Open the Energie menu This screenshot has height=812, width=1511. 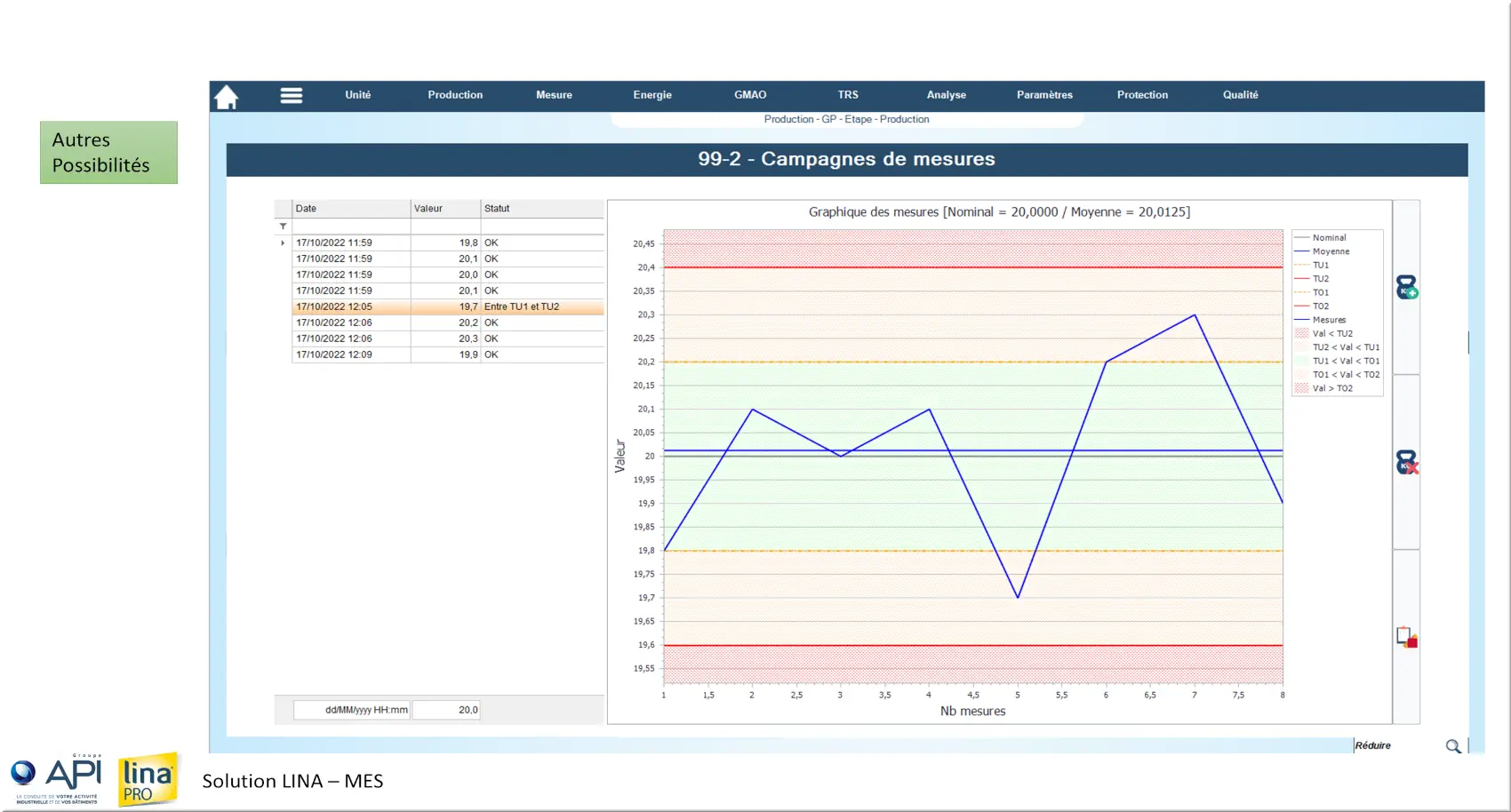click(x=652, y=95)
